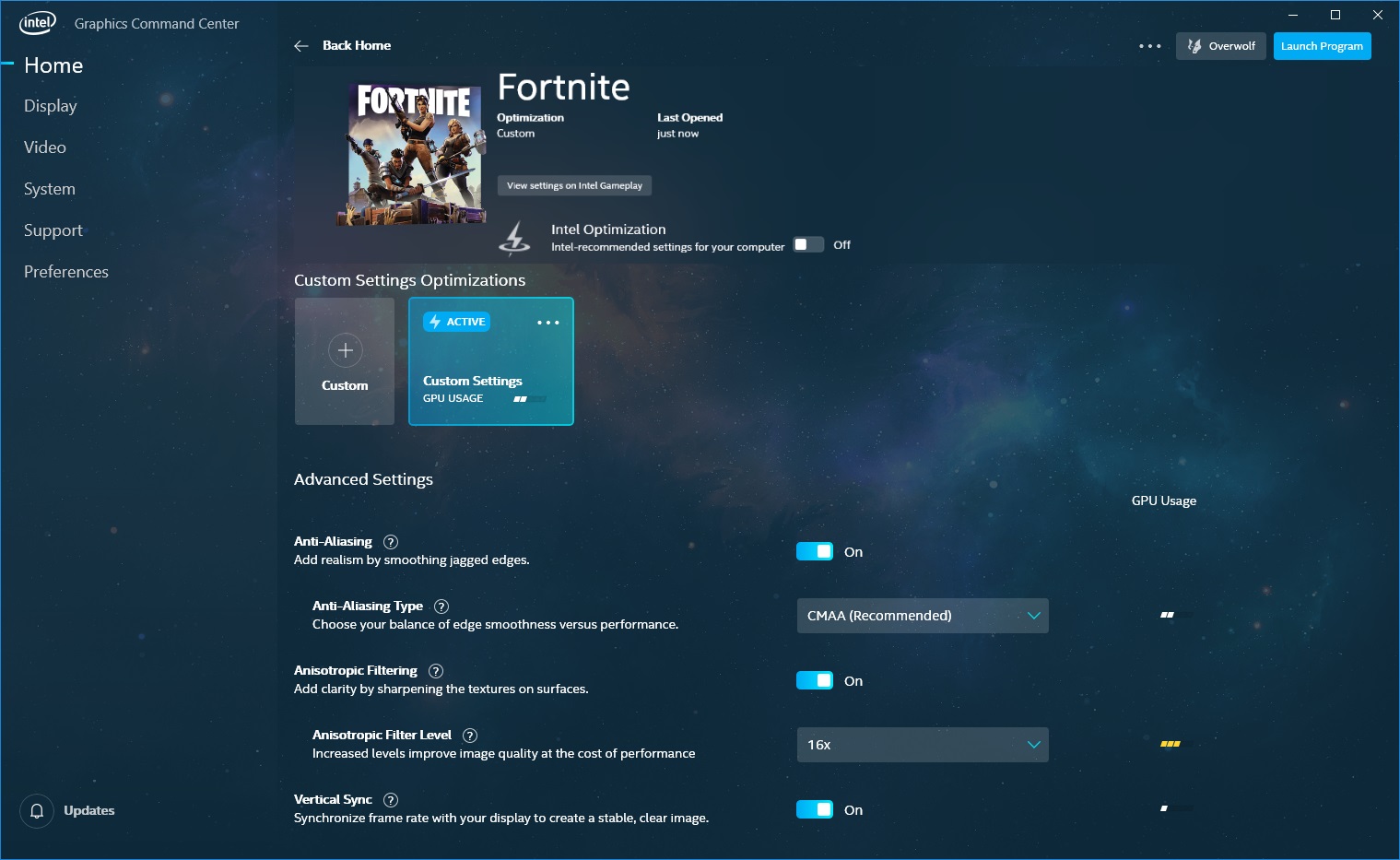Click the Anisotropic Filter Level help icon
Image resolution: width=1400 pixels, height=860 pixels.
click(470, 736)
